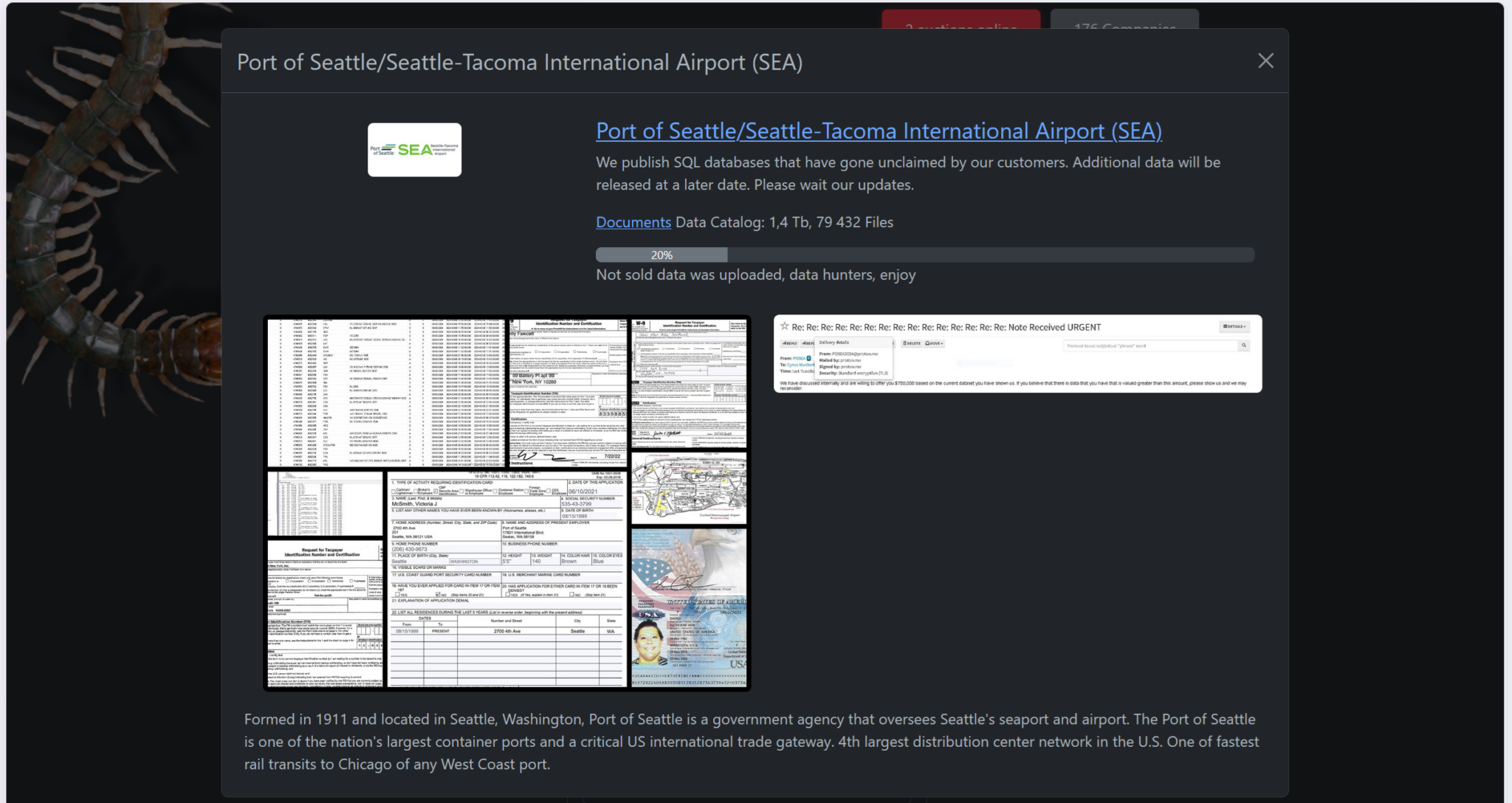1512x803 pixels.
Task: Open the passport image thumbnail
Action: coord(689,608)
